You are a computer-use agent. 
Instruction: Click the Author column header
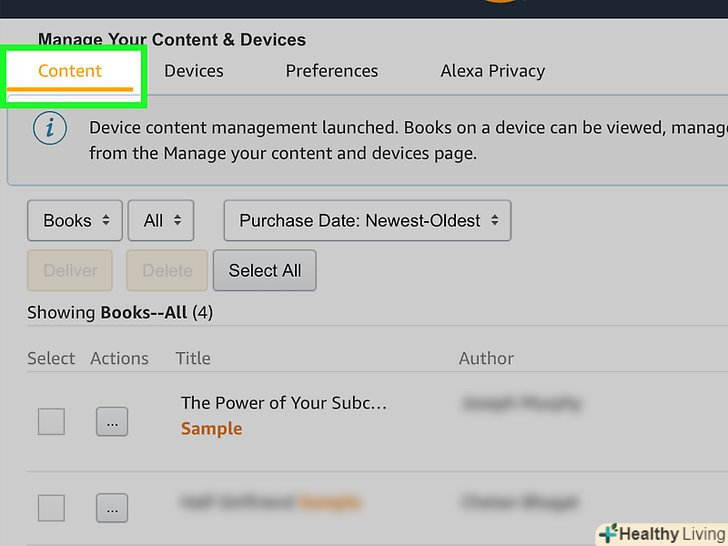click(486, 358)
